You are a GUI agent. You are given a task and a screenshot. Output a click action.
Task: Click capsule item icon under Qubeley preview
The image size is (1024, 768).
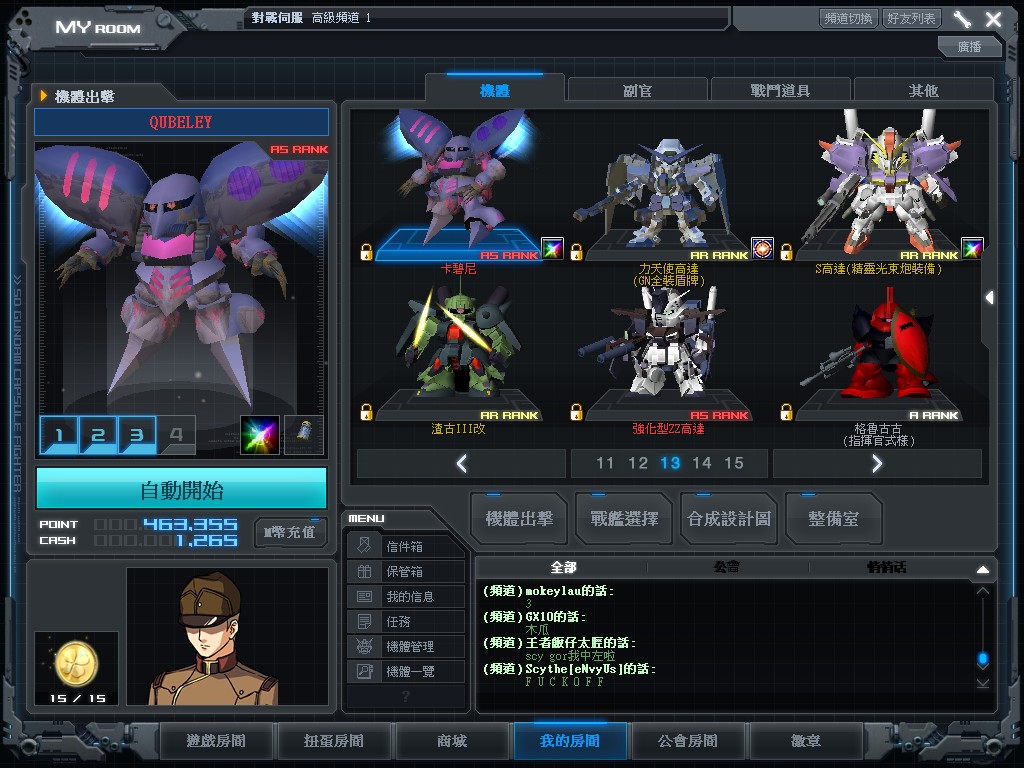[304, 435]
